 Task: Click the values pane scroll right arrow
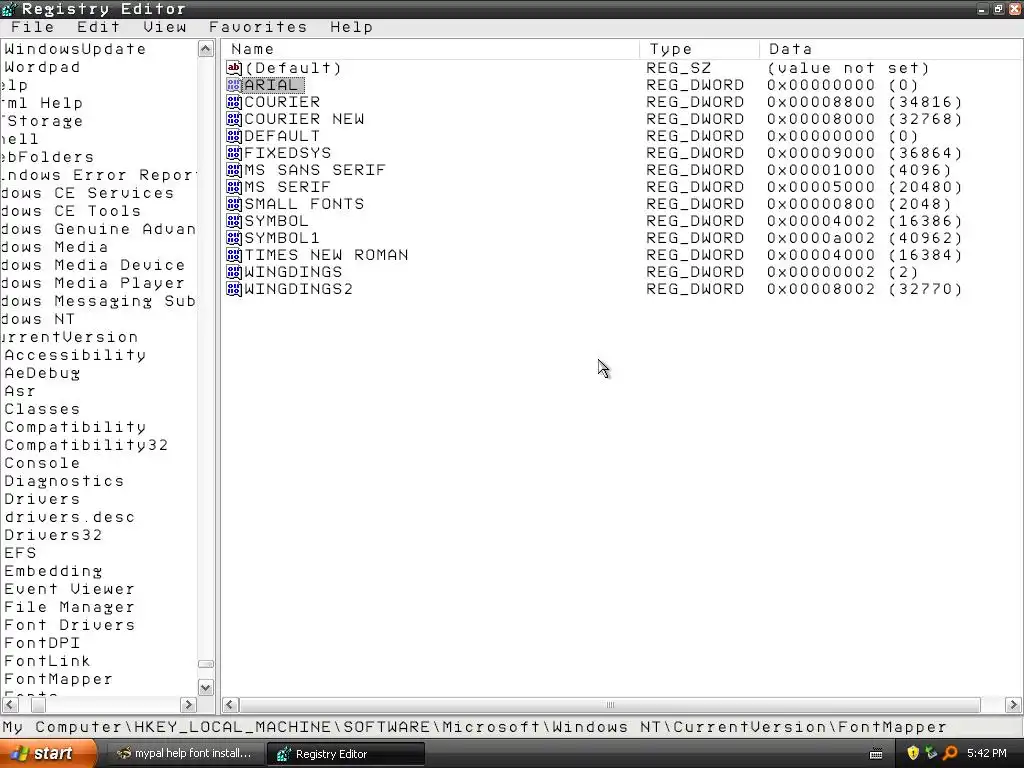(x=1013, y=705)
